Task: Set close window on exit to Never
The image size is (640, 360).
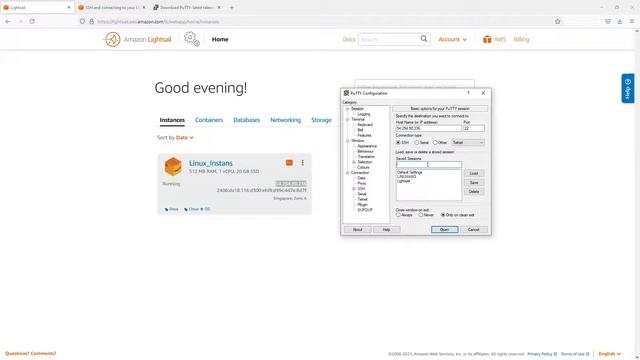Action: [421, 215]
